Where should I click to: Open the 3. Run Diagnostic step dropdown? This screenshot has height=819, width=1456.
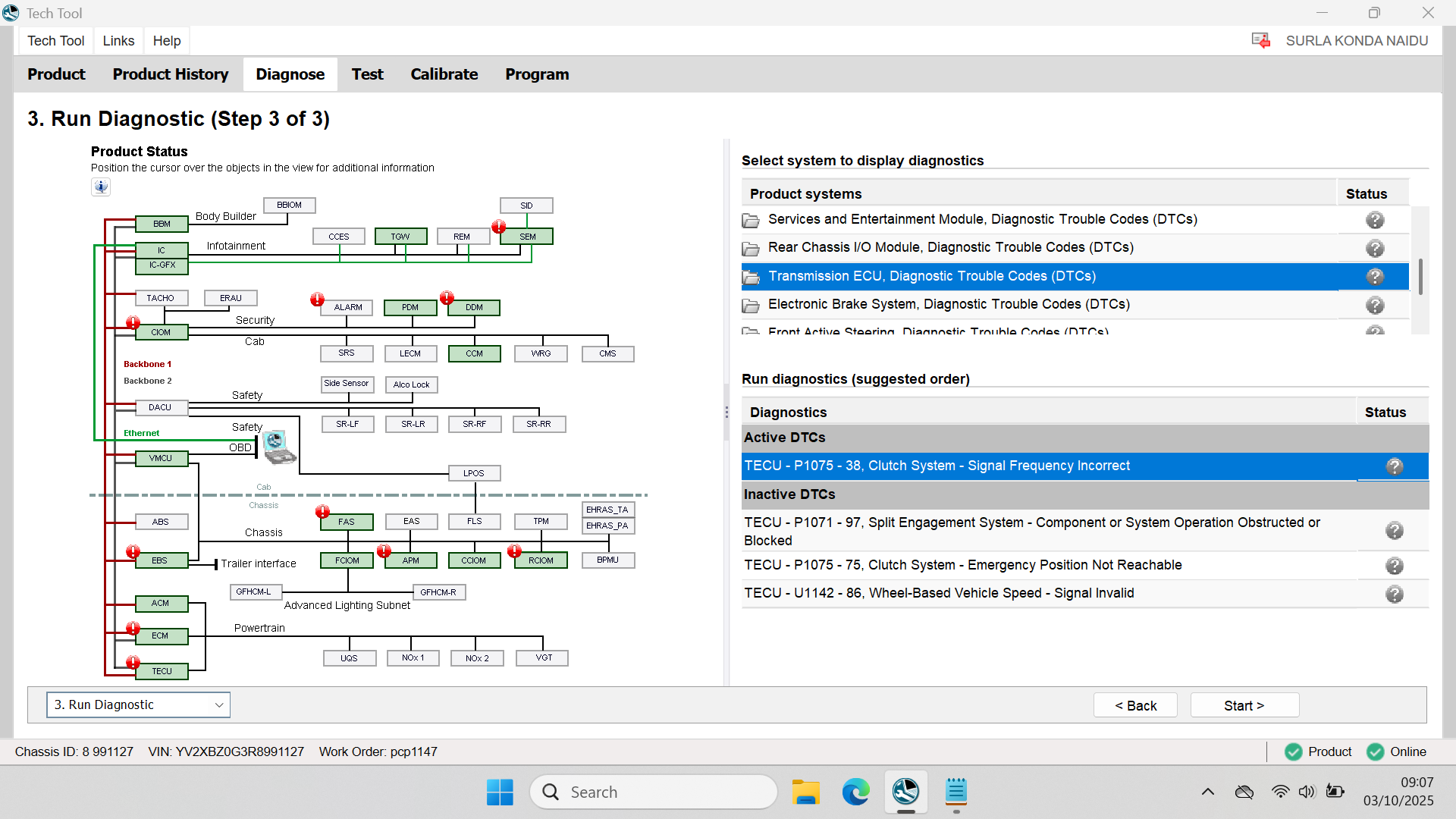(138, 704)
